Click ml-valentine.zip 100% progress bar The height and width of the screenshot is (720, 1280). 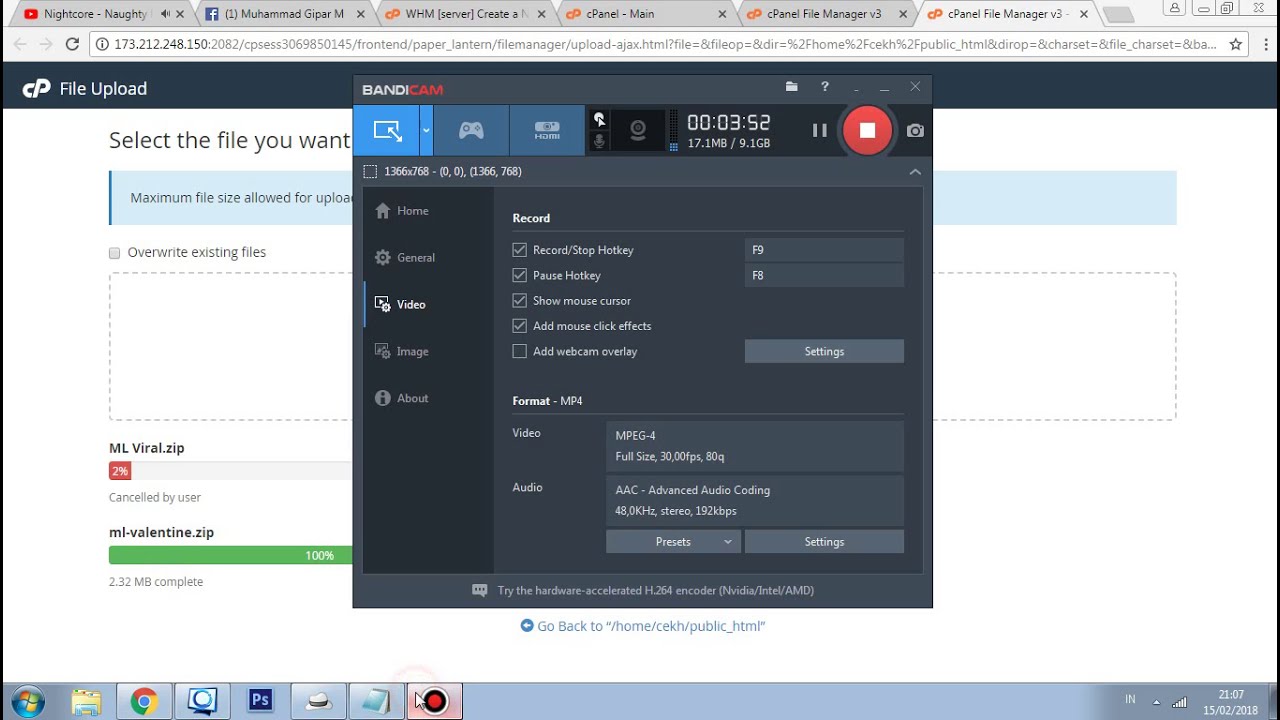(x=231, y=555)
